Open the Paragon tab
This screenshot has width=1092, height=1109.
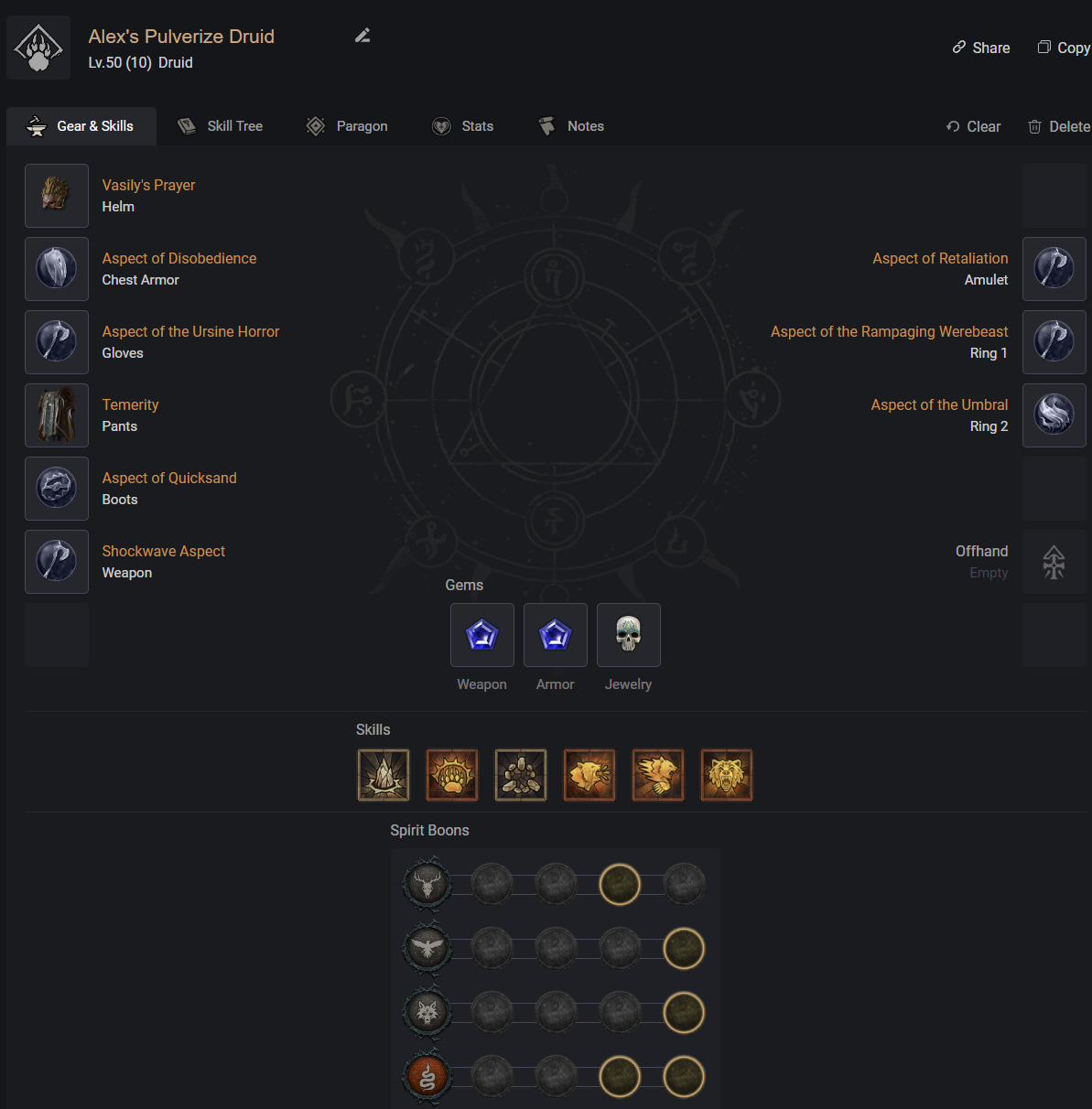(347, 126)
